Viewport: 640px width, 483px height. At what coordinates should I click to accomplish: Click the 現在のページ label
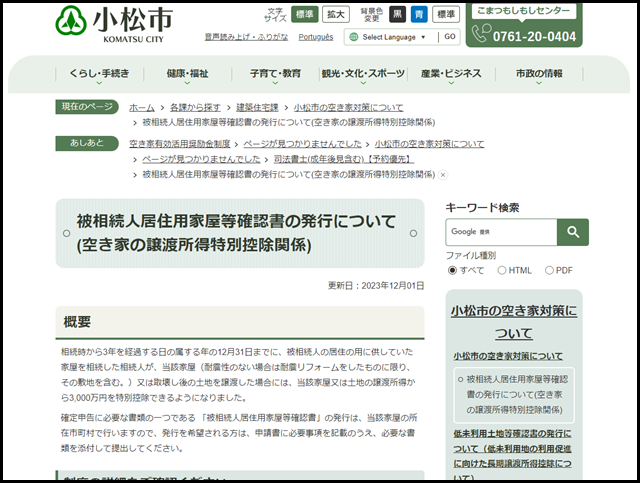[x=87, y=107]
